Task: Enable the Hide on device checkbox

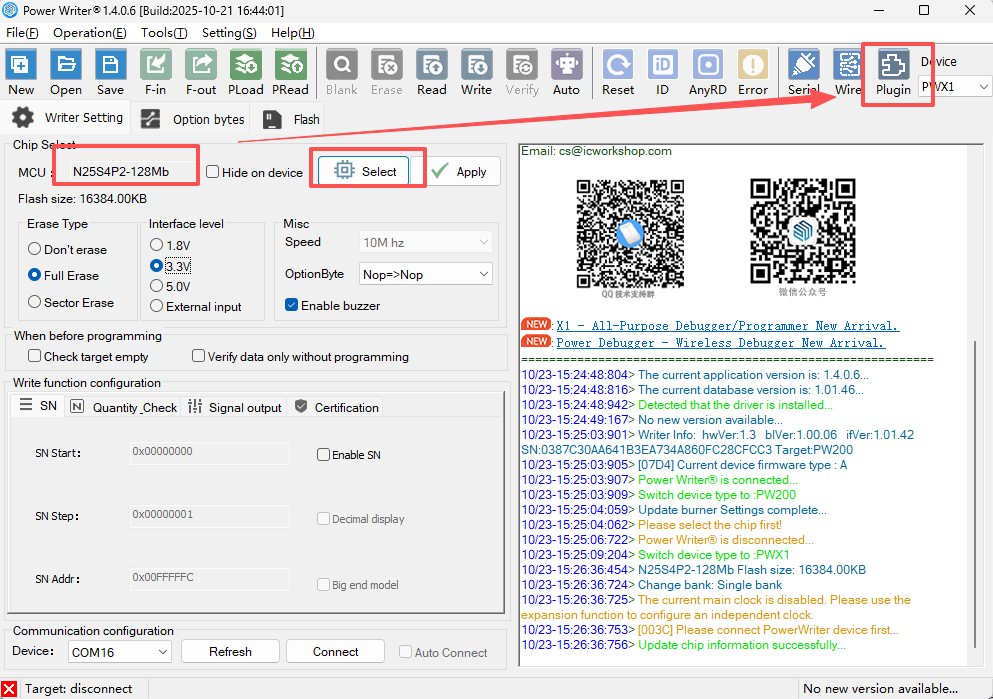Action: point(213,172)
